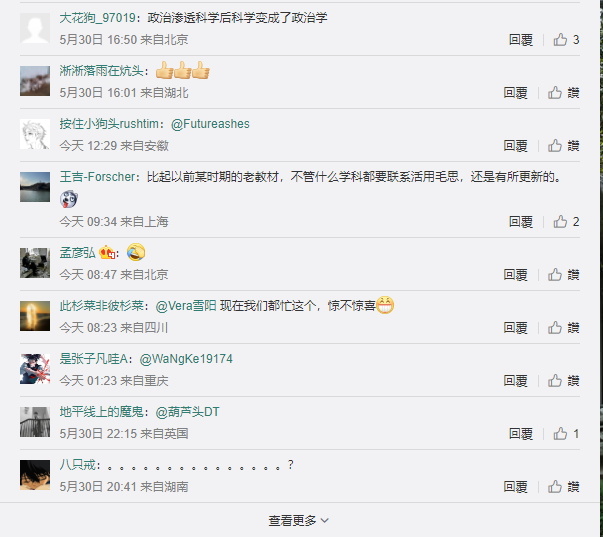Like the comment by 孟彦弘

(563, 275)
